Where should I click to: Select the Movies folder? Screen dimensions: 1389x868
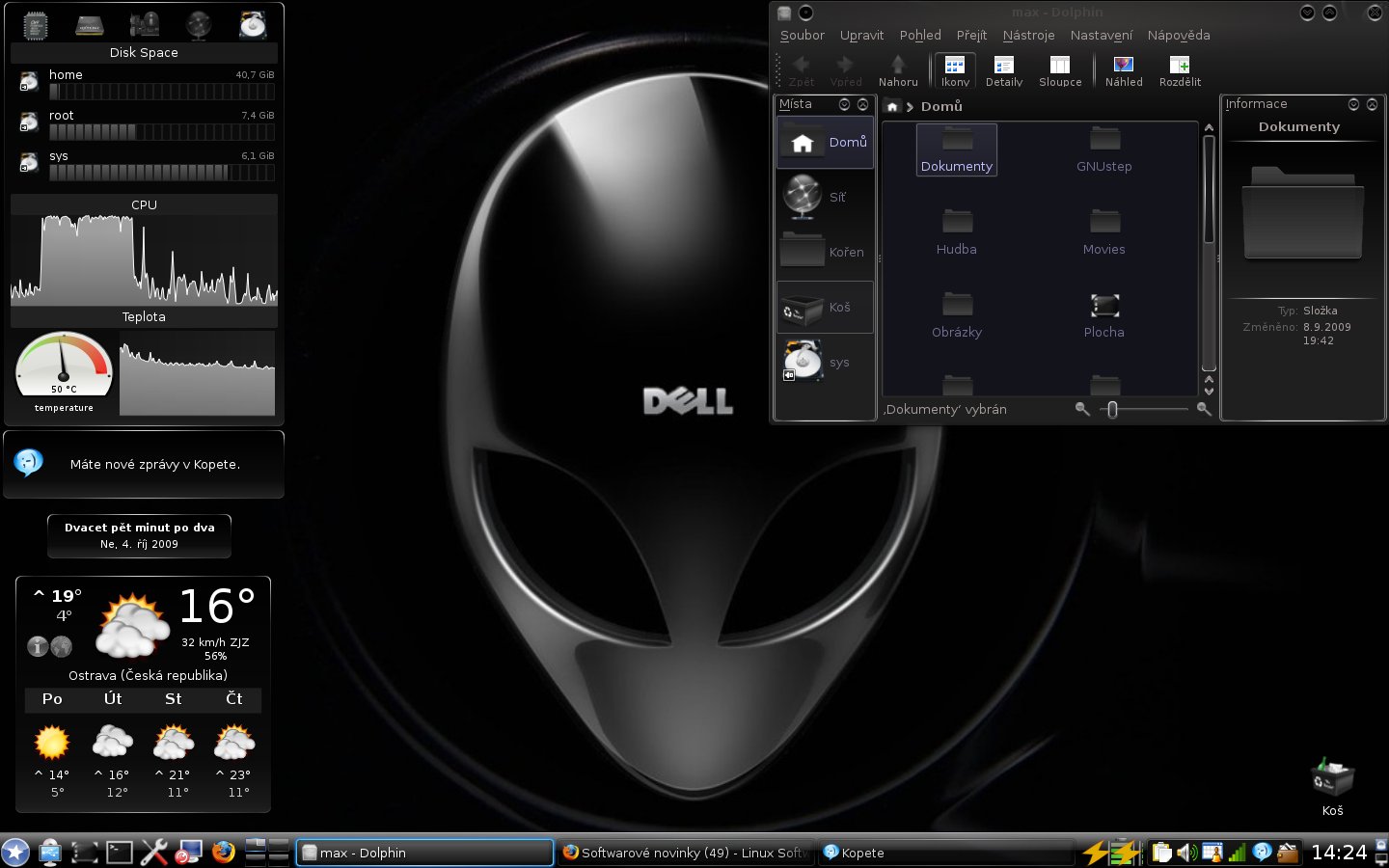click(1104, 232)
